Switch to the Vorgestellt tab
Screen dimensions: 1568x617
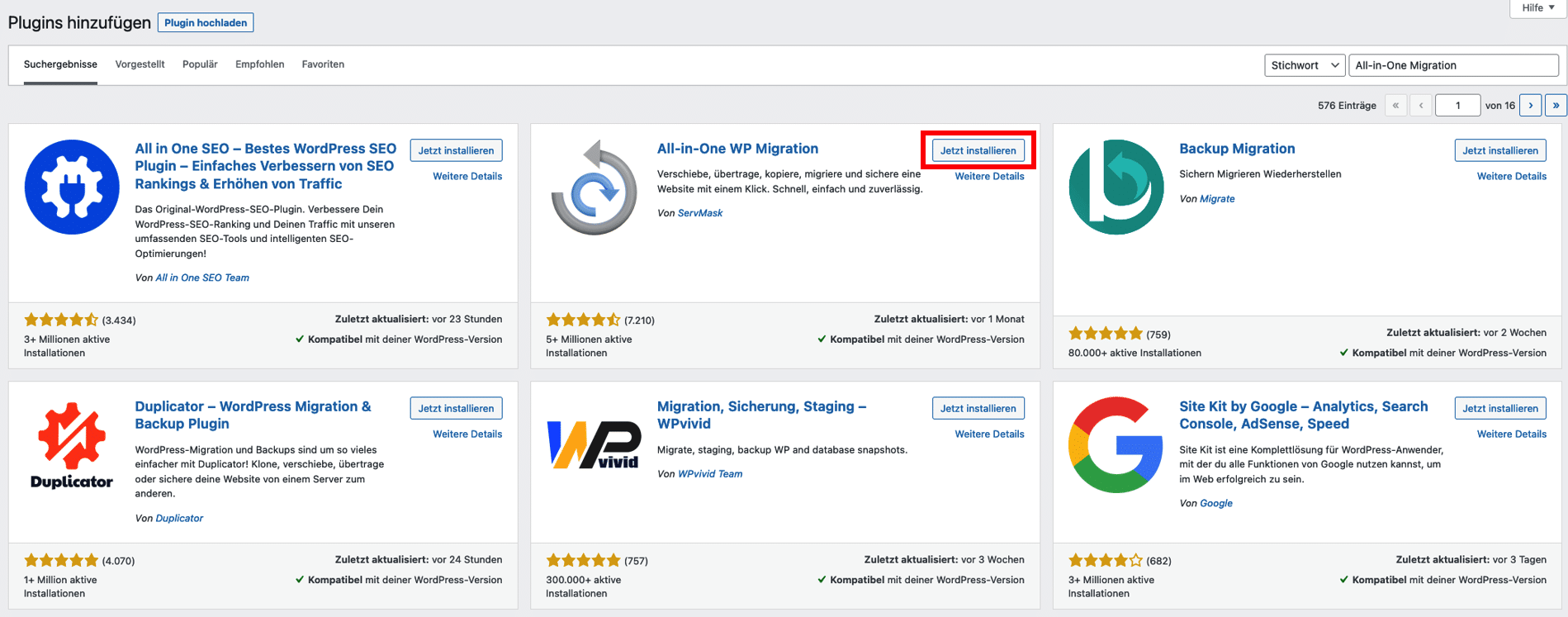140,64
